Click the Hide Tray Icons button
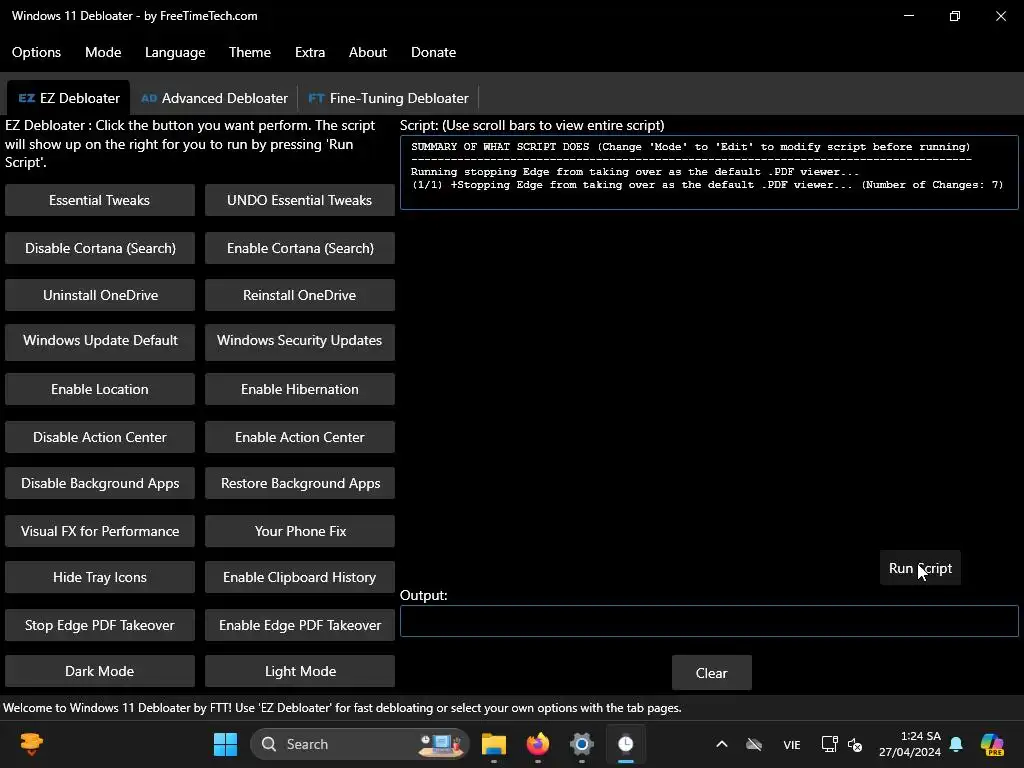This screenshot has height=768, width=1024. point(99,577)
